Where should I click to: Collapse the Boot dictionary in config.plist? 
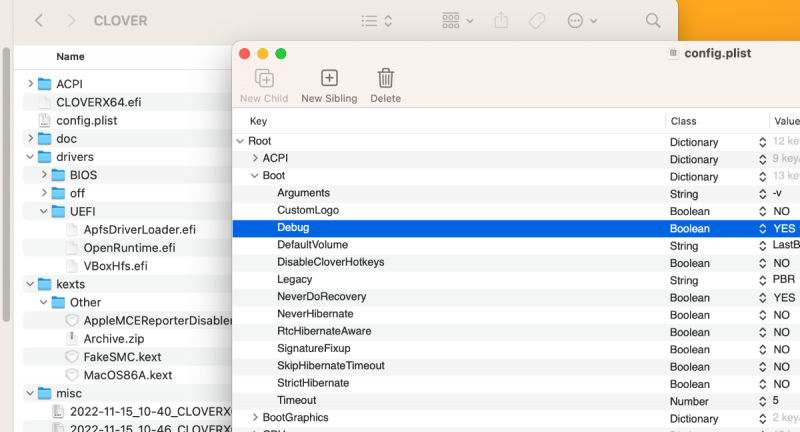[255, 176]
